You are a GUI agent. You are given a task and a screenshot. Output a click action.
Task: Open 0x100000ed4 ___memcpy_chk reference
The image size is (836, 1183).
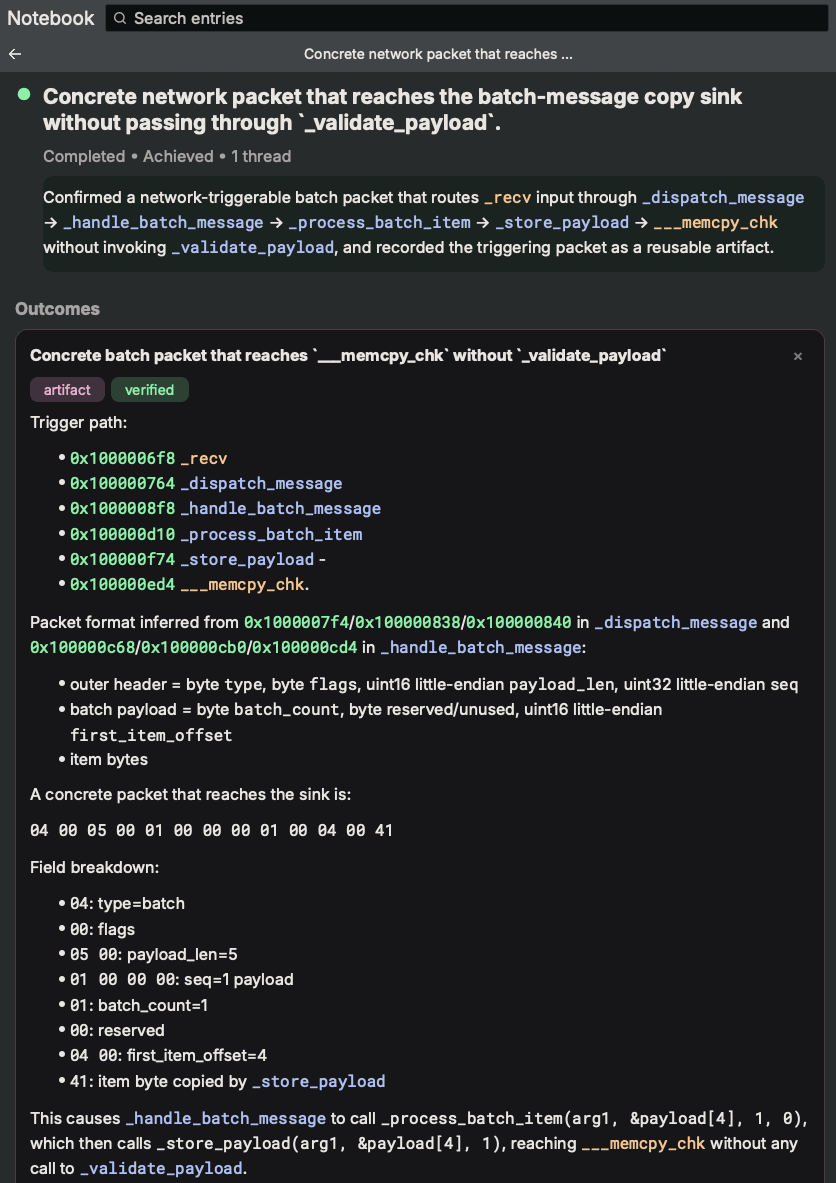pyautogui.click(x=187, y=585)
